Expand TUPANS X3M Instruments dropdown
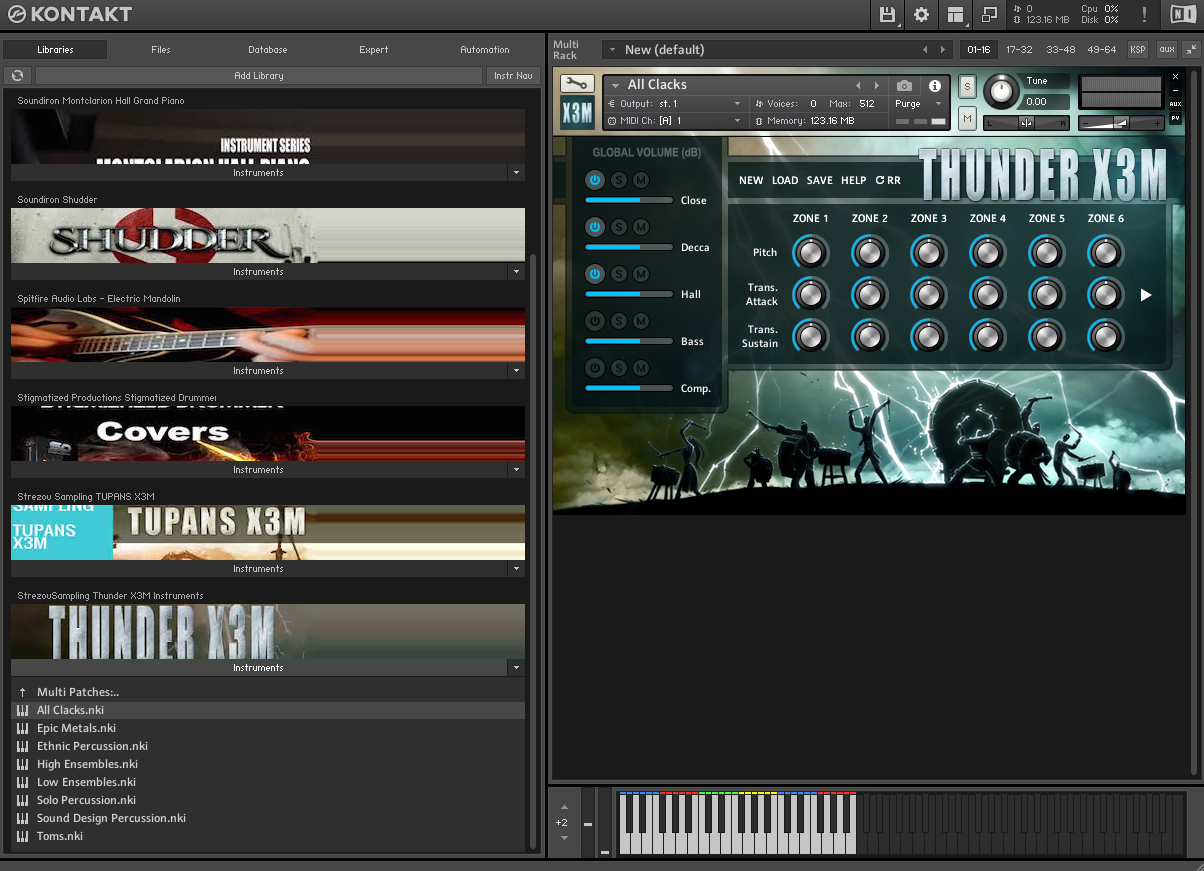The height and width of the screenshot is (871, 1204). point(516,569)
